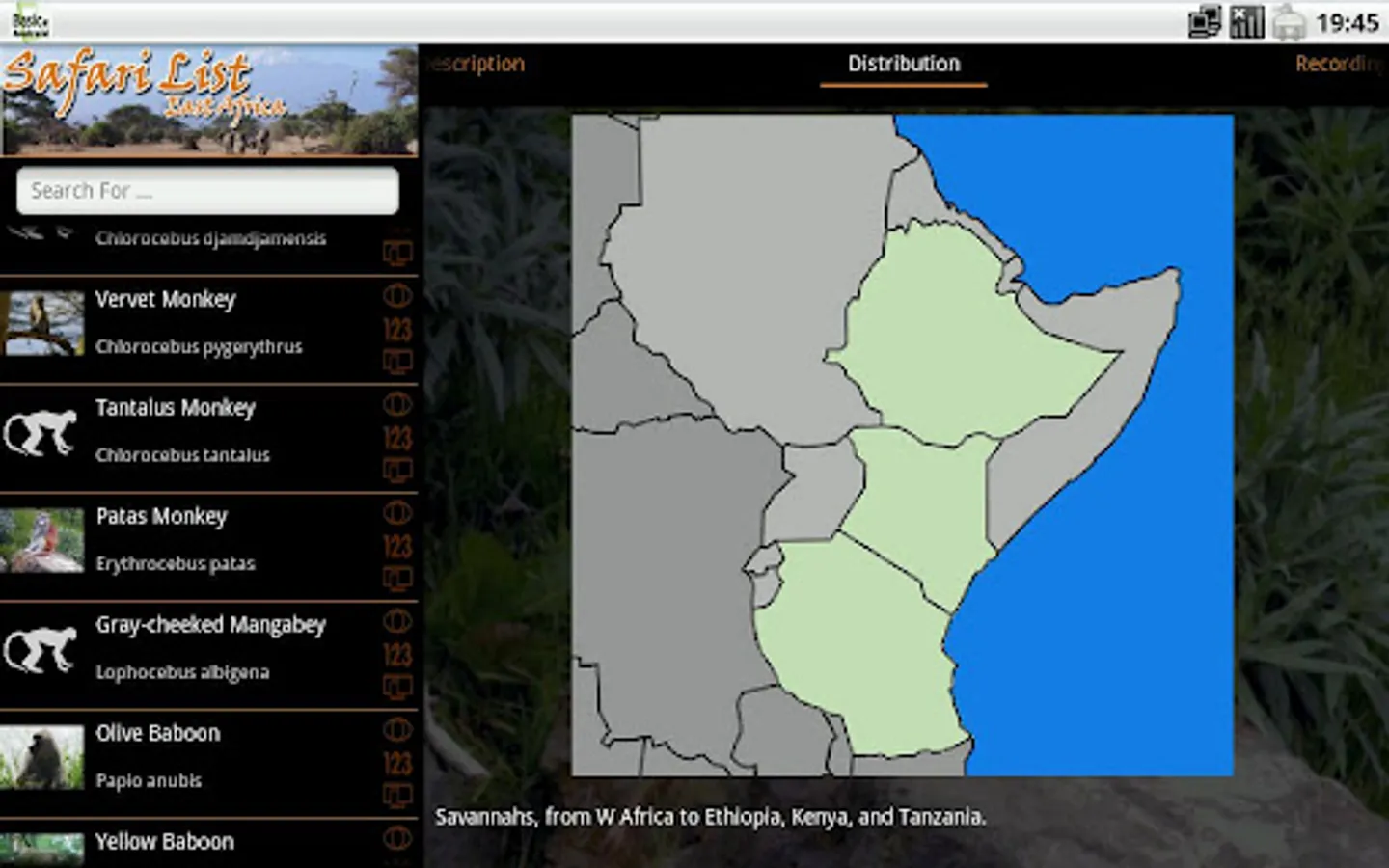Switch to the Recordings tab
The width and height of the screenshot is (1389, 868).
click(1341, 64)
